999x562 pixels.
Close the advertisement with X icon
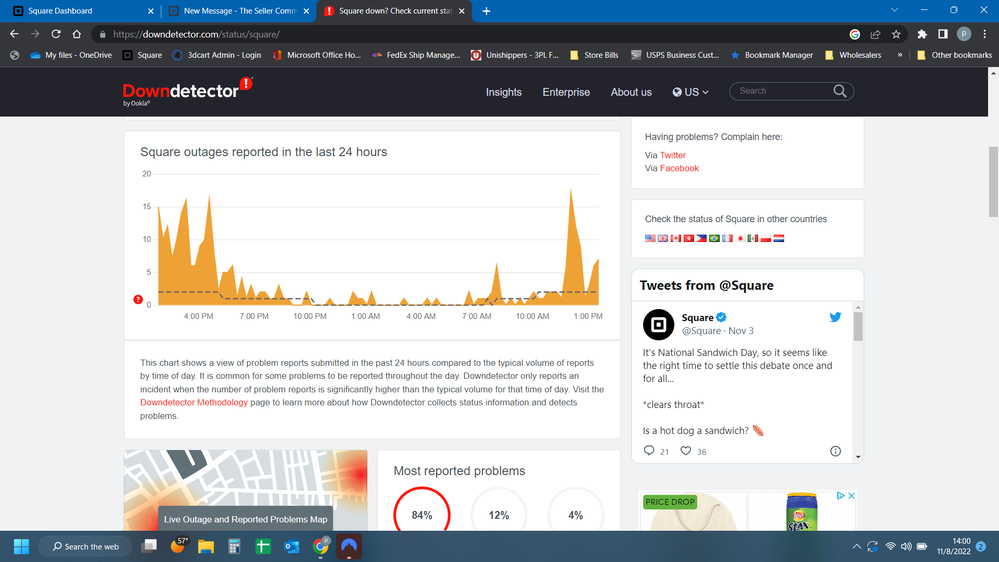[851, 496]
